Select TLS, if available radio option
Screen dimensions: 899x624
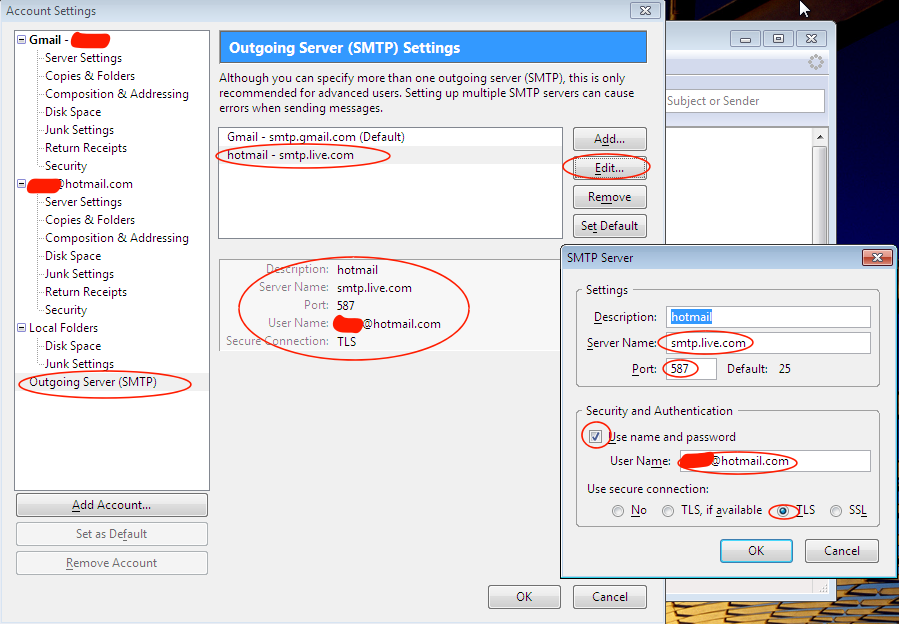click(668, 510)
